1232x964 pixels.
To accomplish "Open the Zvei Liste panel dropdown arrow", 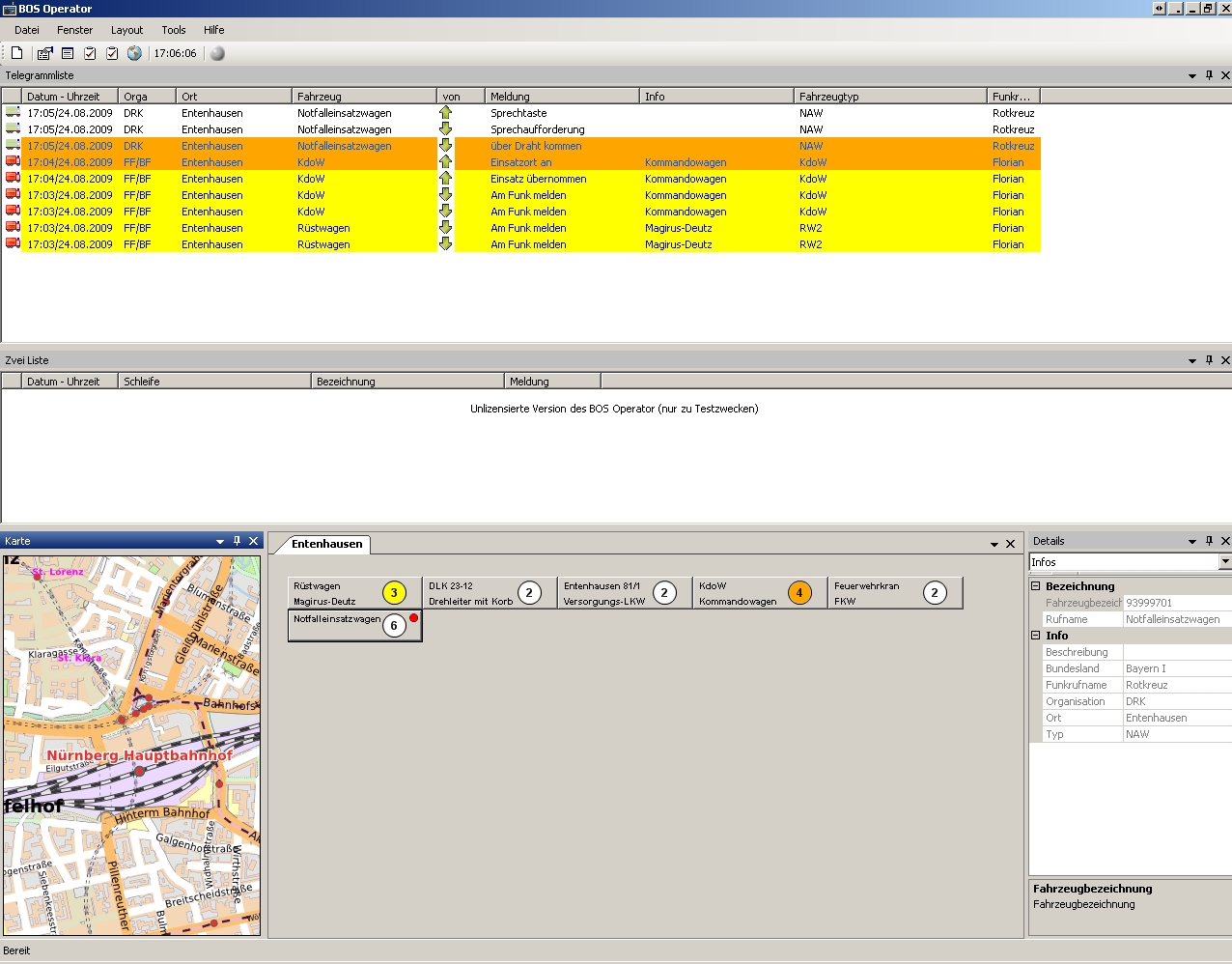I will click(x=1192, y=360).
